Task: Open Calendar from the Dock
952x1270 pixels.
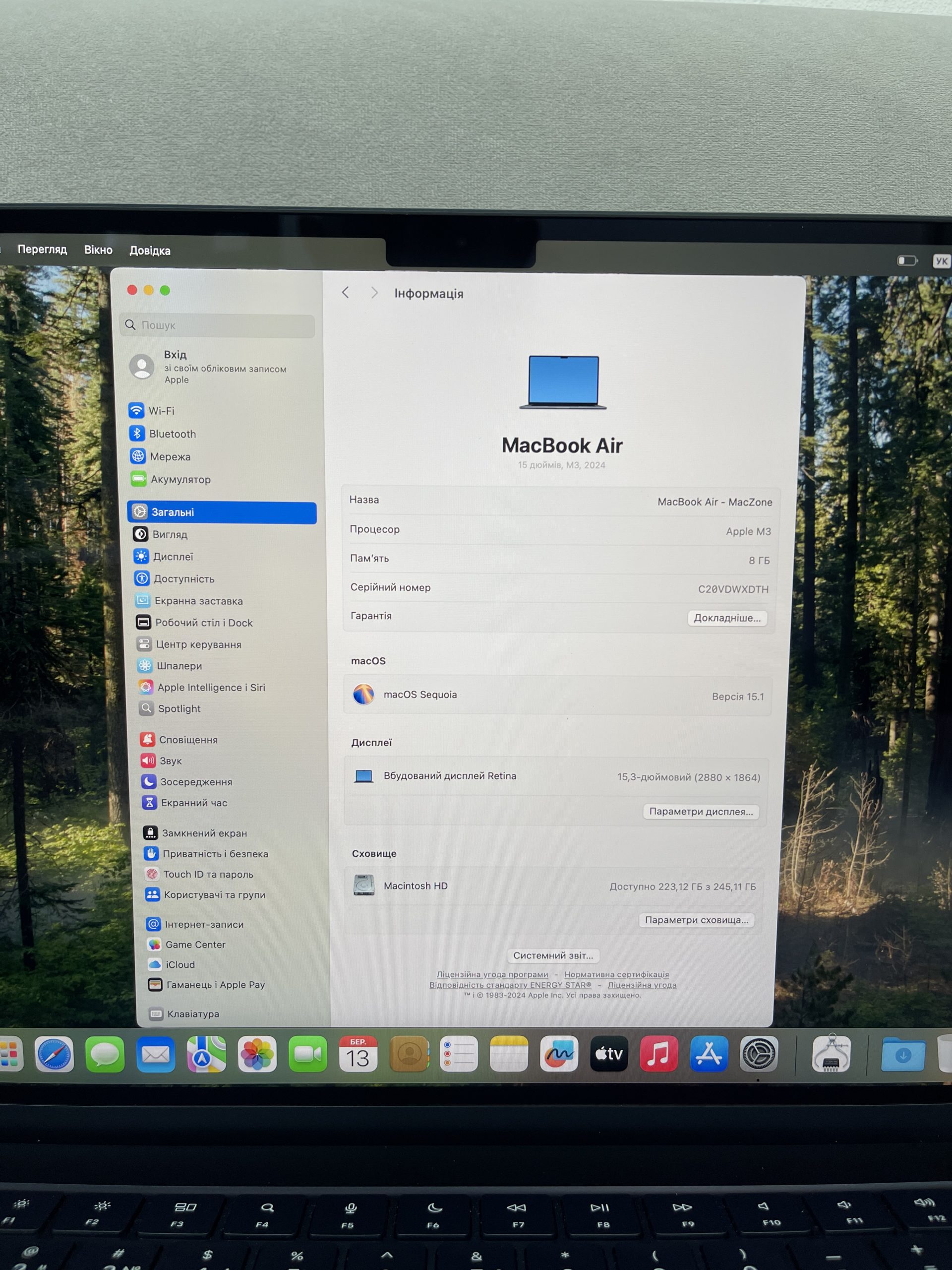Action: [x=358, y=1054]
